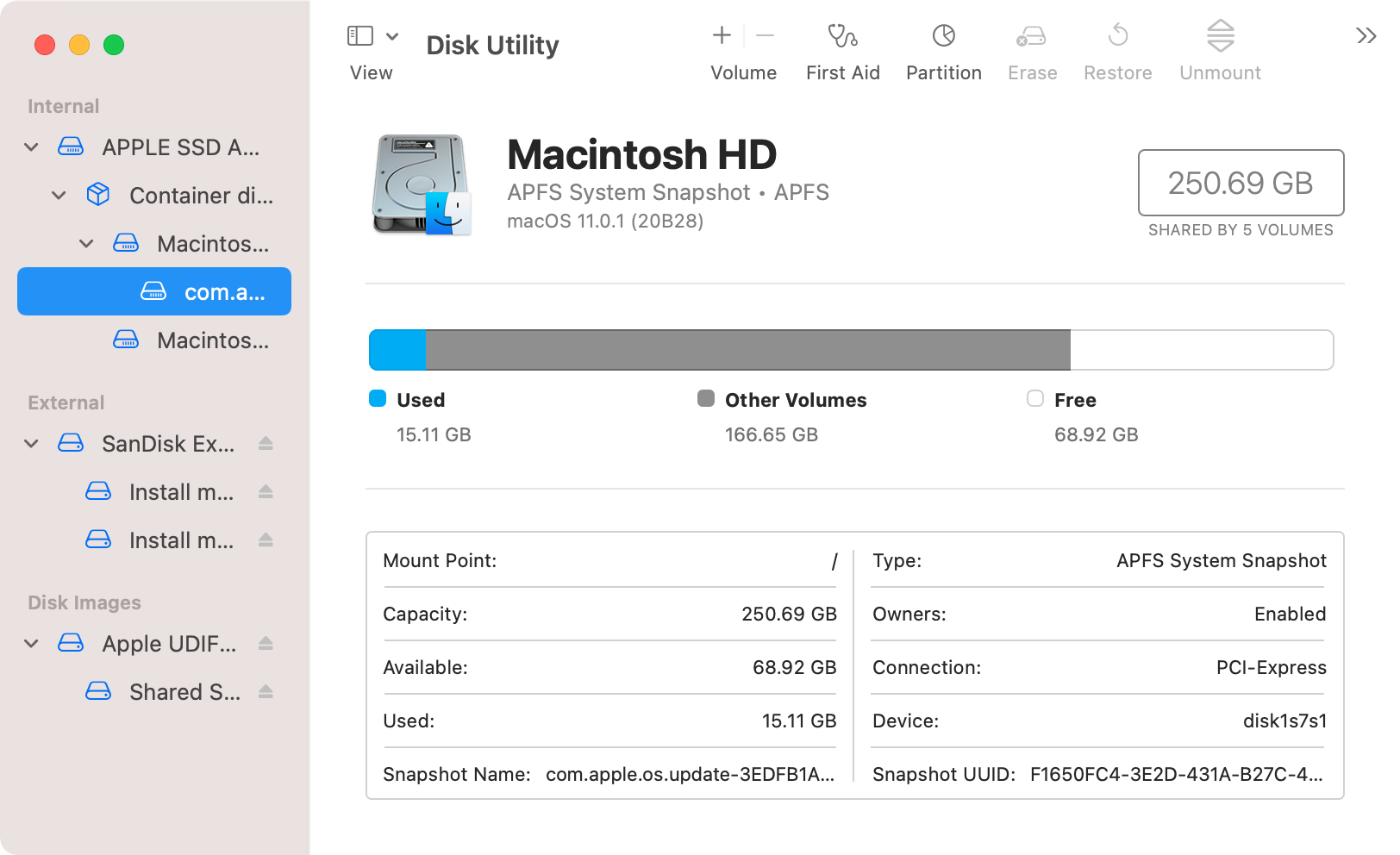Collapse the Container disk chevron
The image size is (1400, 855).
click(x=59, y=196)
